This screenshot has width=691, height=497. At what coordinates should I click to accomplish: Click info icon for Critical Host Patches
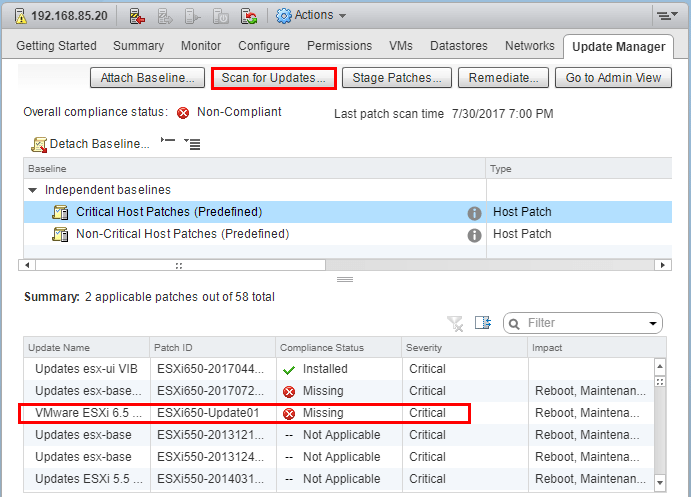click(474, 213)
